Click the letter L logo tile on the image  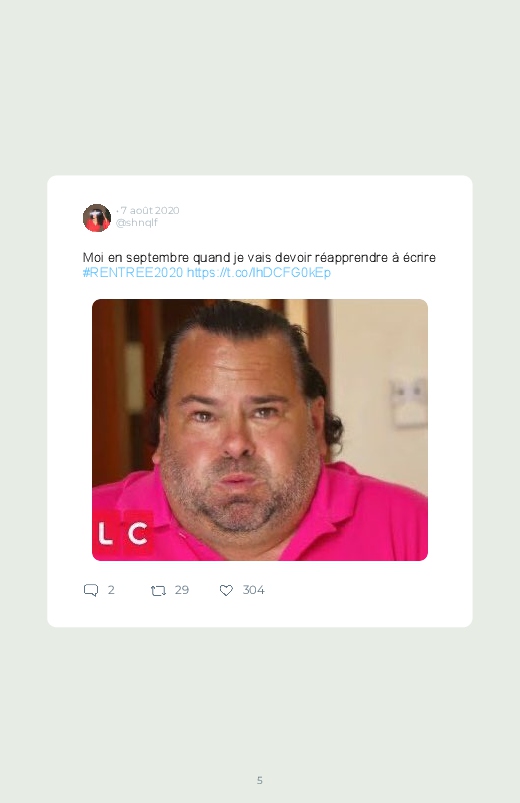click(x=106, y=534)
